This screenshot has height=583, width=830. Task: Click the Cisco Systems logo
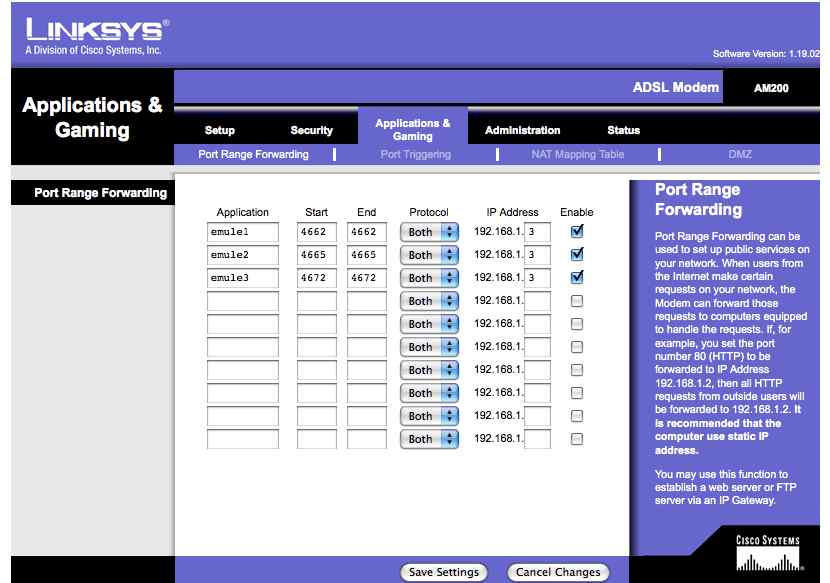pyautogui.click(x=768, y=553)
